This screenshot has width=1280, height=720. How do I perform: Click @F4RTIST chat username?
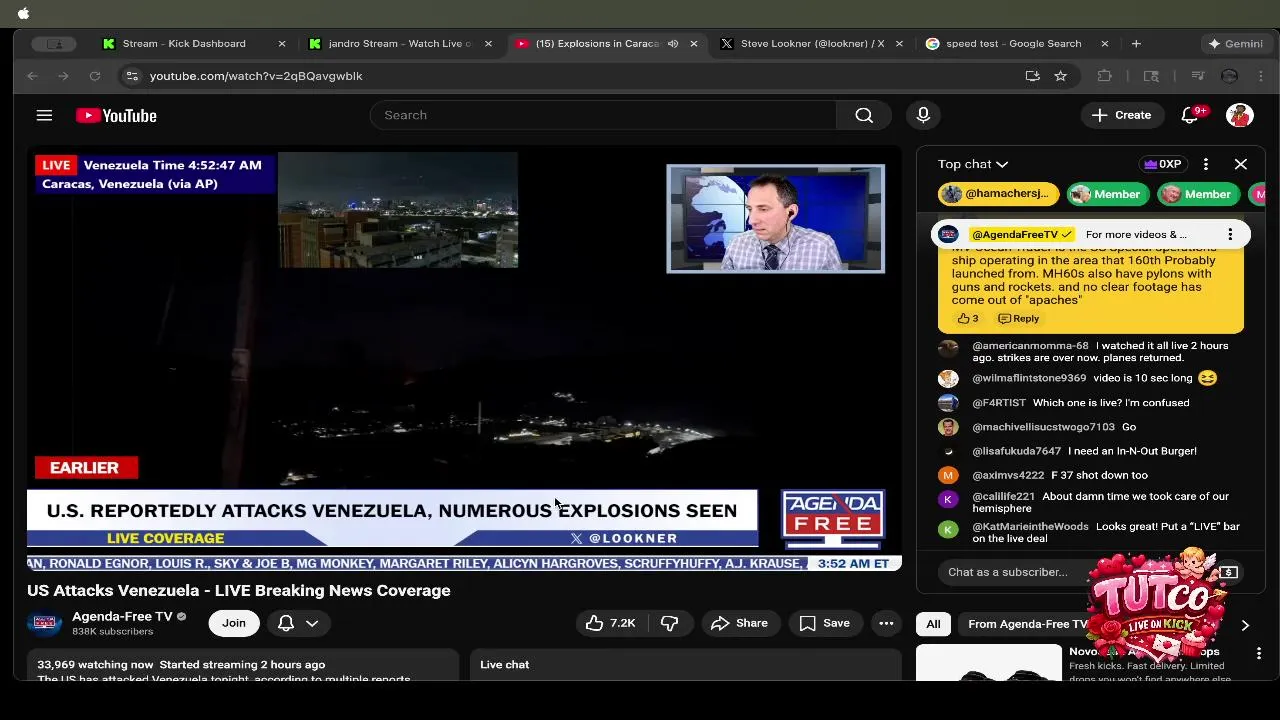(999, 403)
